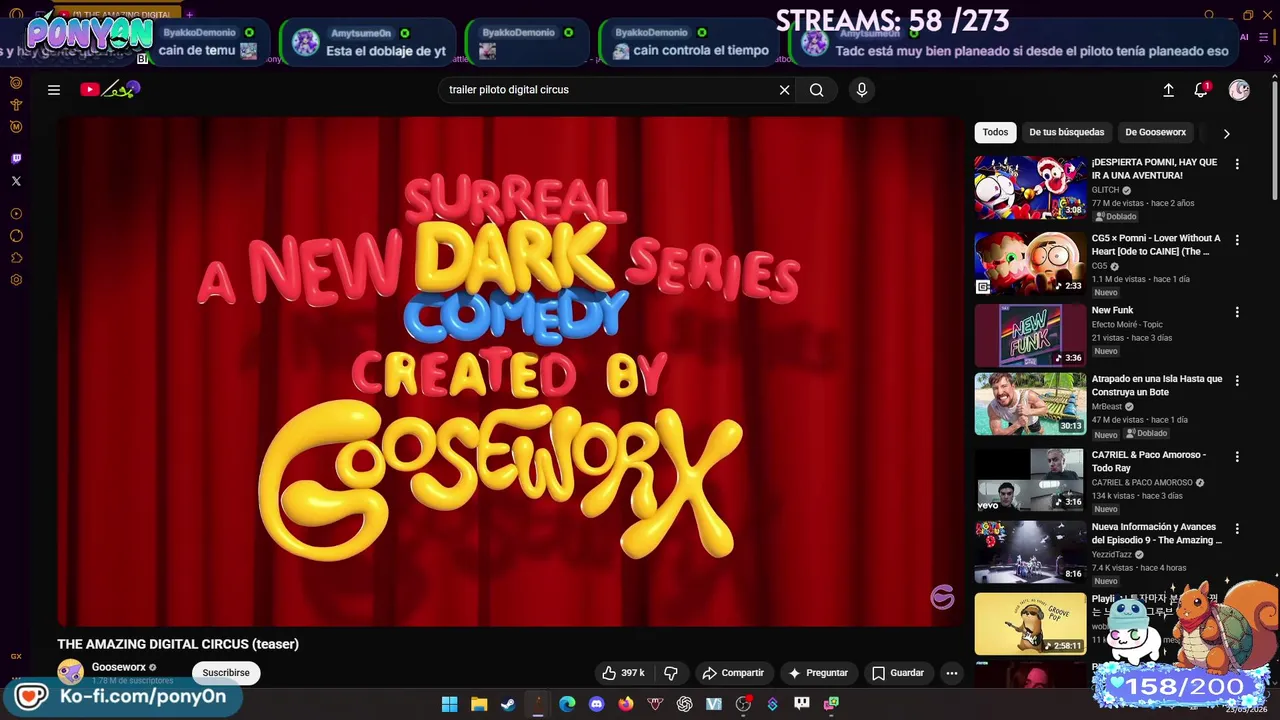Screen dimensions: 1280x720
Task: Open X (Twitter) in the browser sidebar
Action: [16, 181]
